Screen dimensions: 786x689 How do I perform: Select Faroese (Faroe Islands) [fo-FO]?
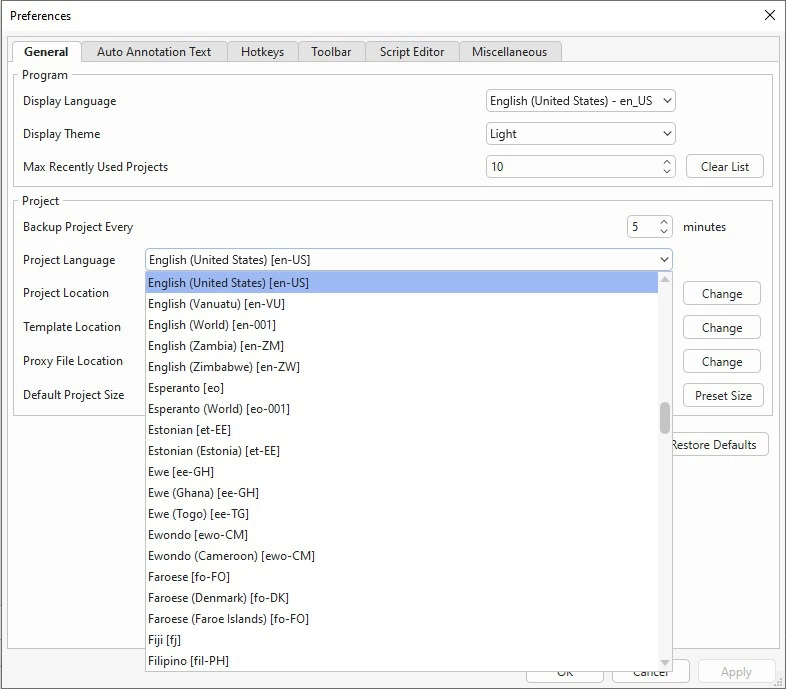point(402,619)
